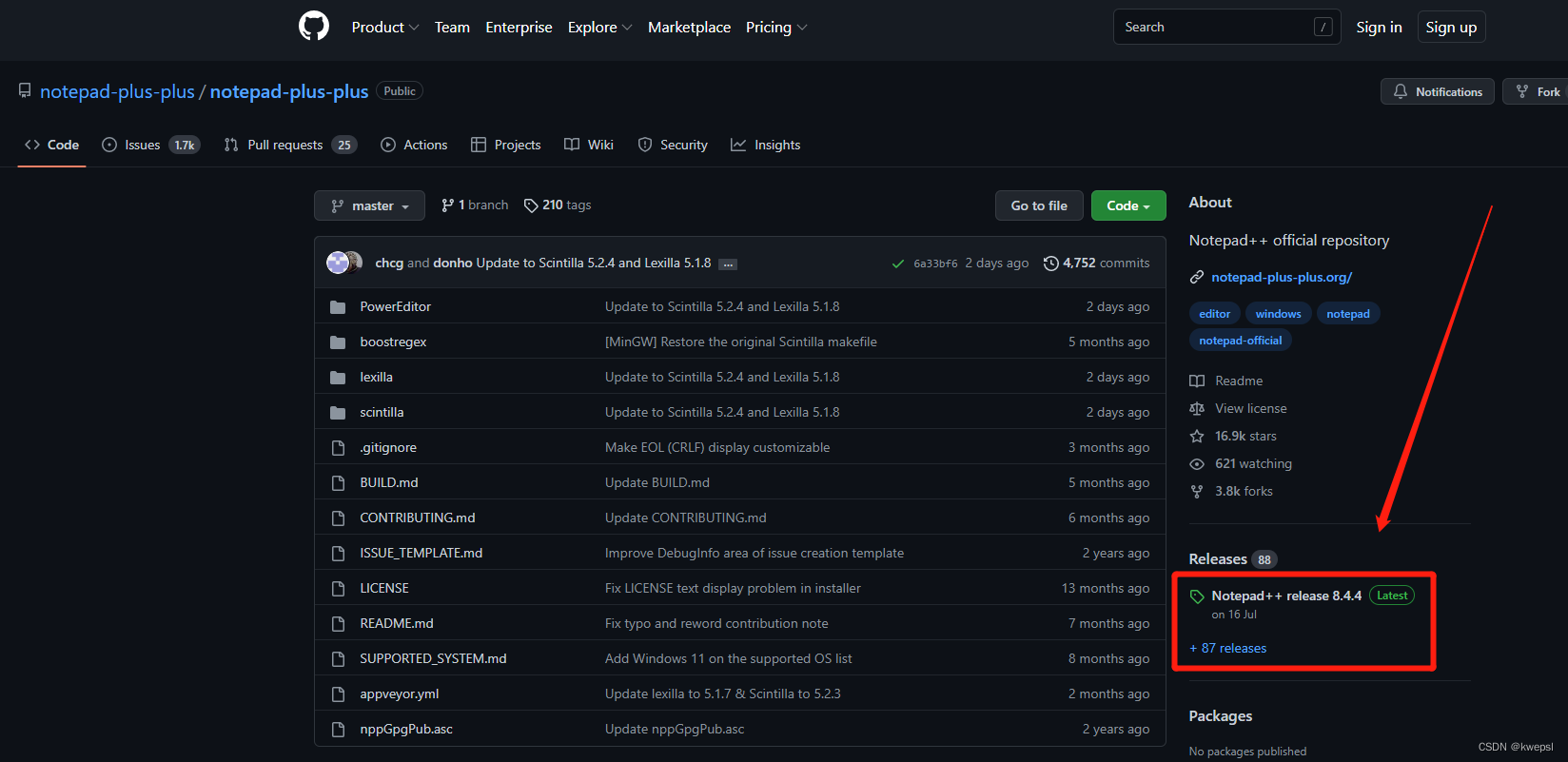The height and width of the screenshot is (762, 1568).
Task: Click the repository icon before the repo name
Action: pyautogui.click(x=25, y=90)
